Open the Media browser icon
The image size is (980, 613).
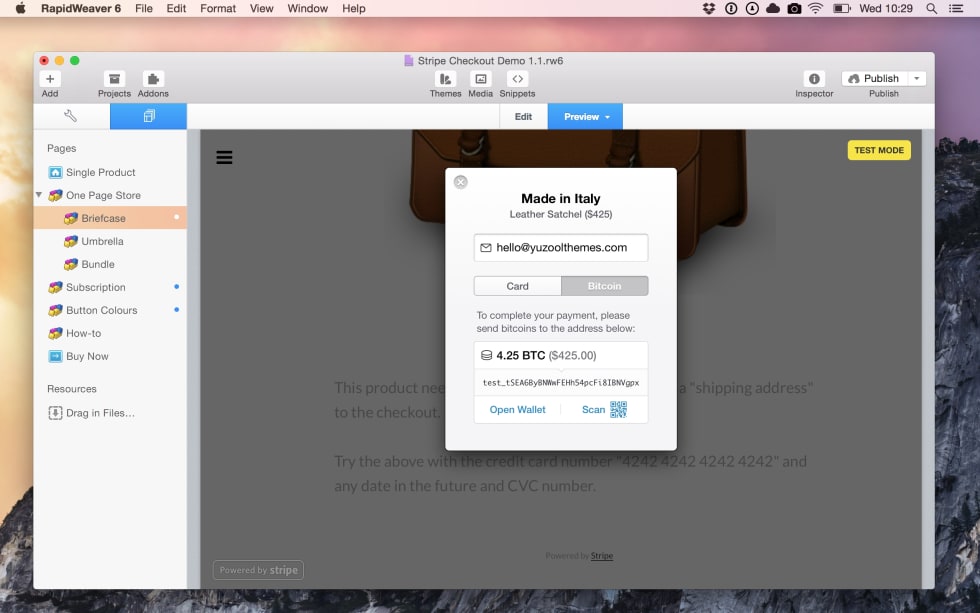click(x=481, y=79)
